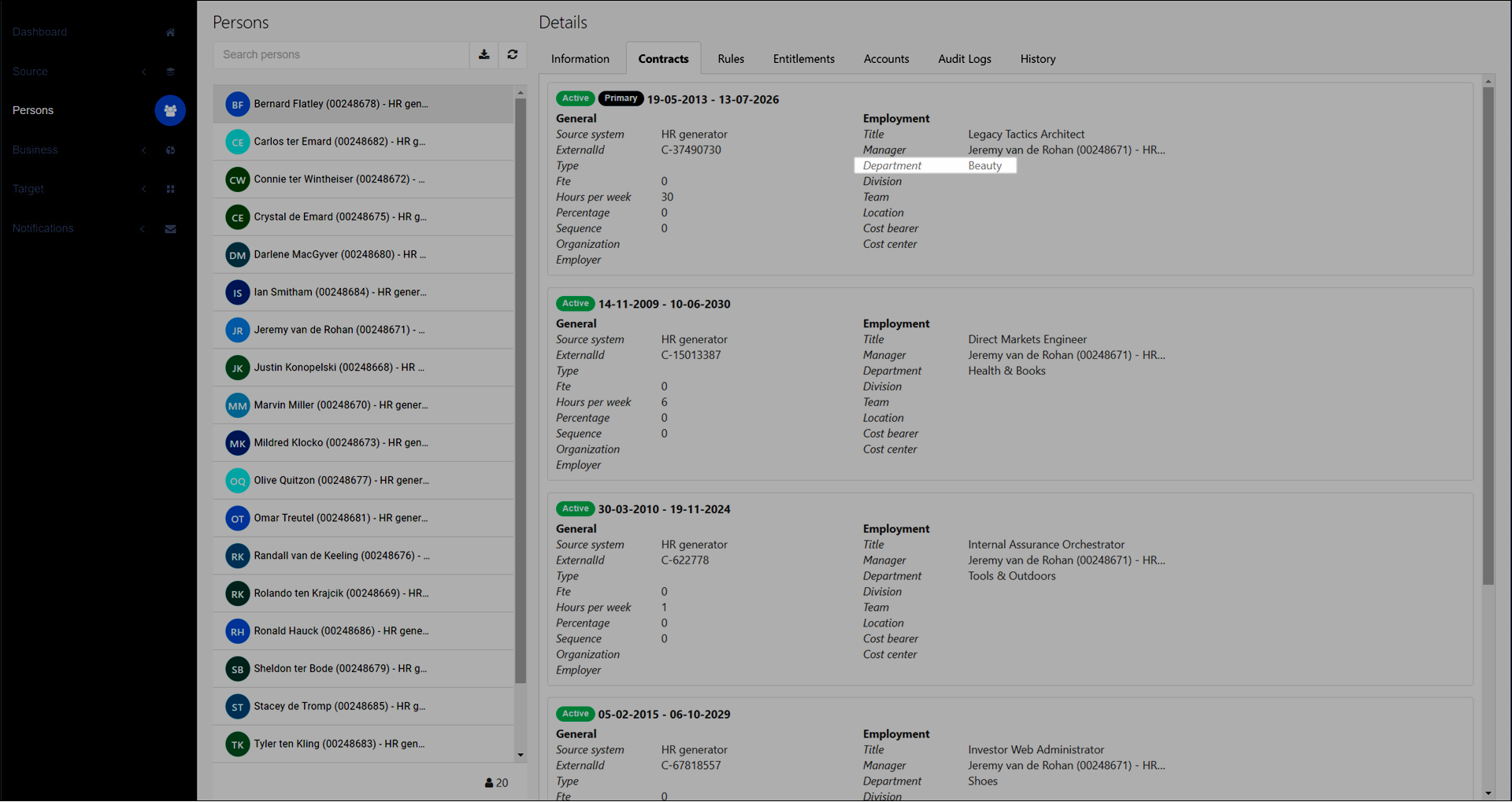
Task: Expand the Notifications menu chevron
Action: pos(143,229)
